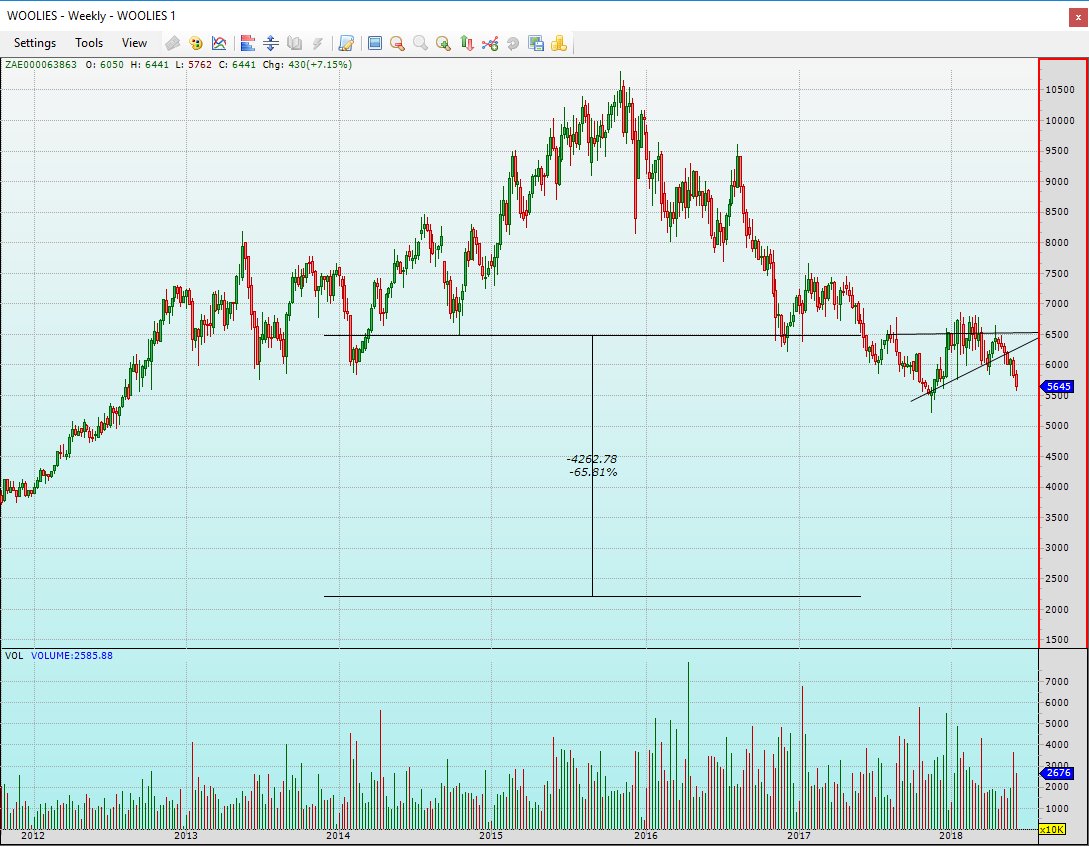Screen dimensions: 1089x847
Task: Open the color palette icon
Action: (x=196, y=44)
